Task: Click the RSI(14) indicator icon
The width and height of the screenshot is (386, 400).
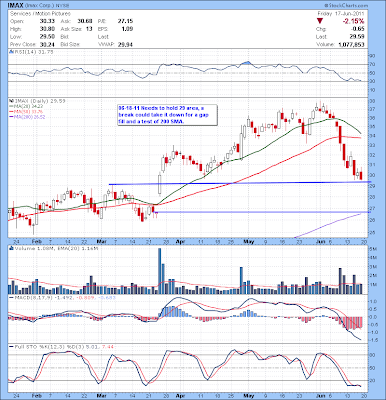Action: coord(11,52)
